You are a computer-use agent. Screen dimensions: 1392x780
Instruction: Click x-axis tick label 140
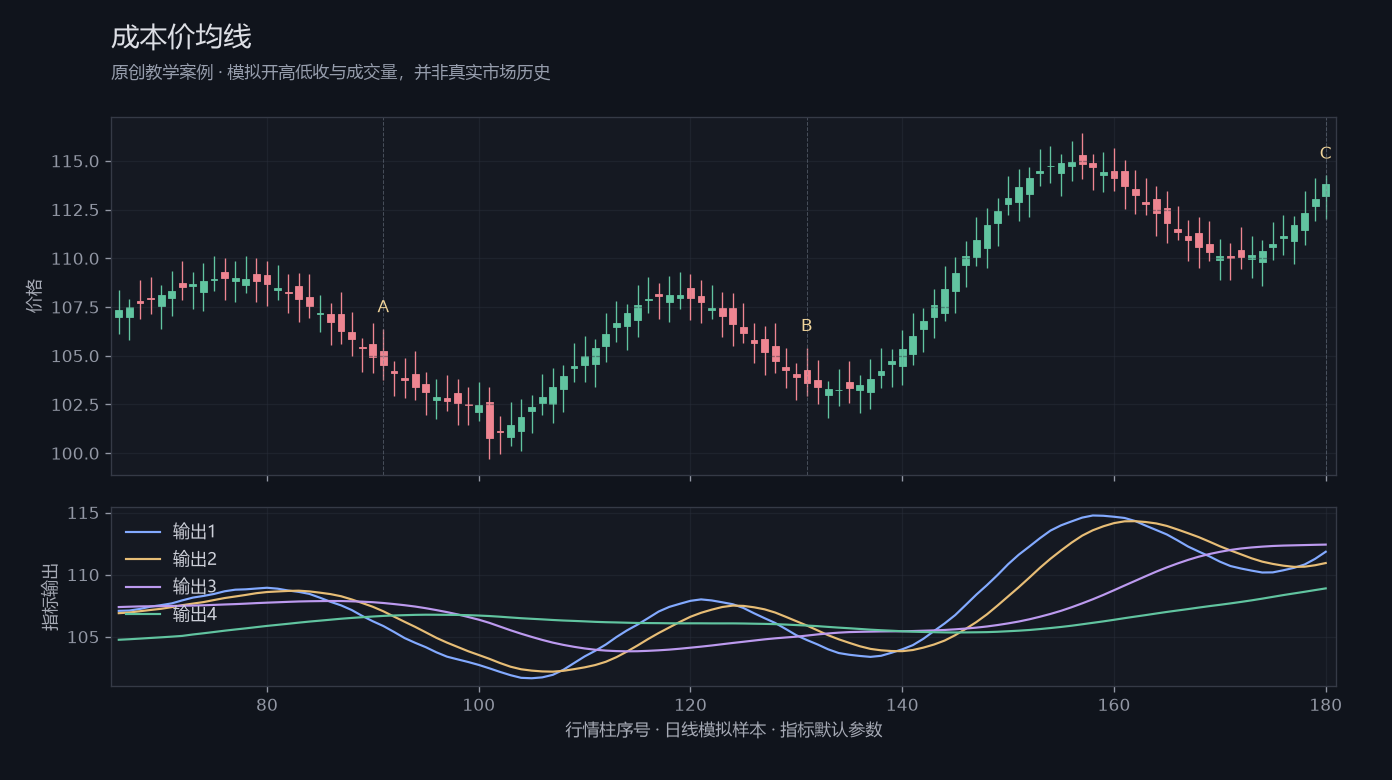coord(902,704)
